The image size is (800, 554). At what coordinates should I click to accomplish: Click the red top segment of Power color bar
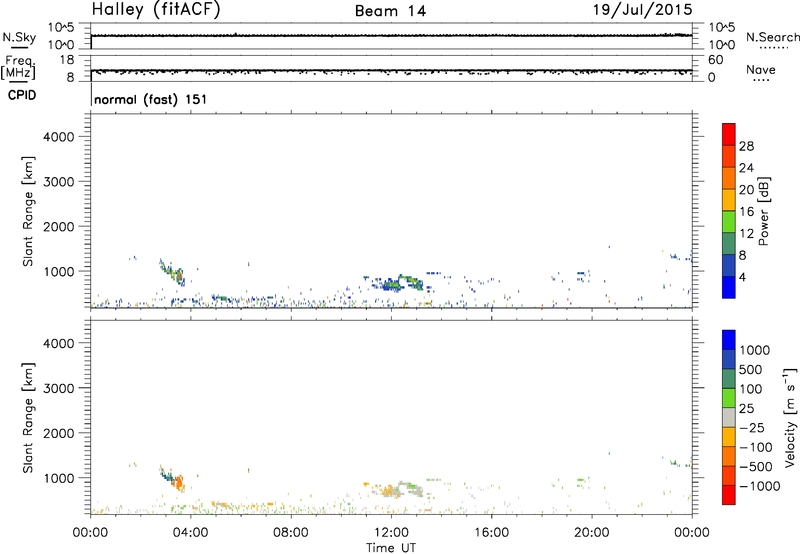pyautogui.click(x=729, y=134)
